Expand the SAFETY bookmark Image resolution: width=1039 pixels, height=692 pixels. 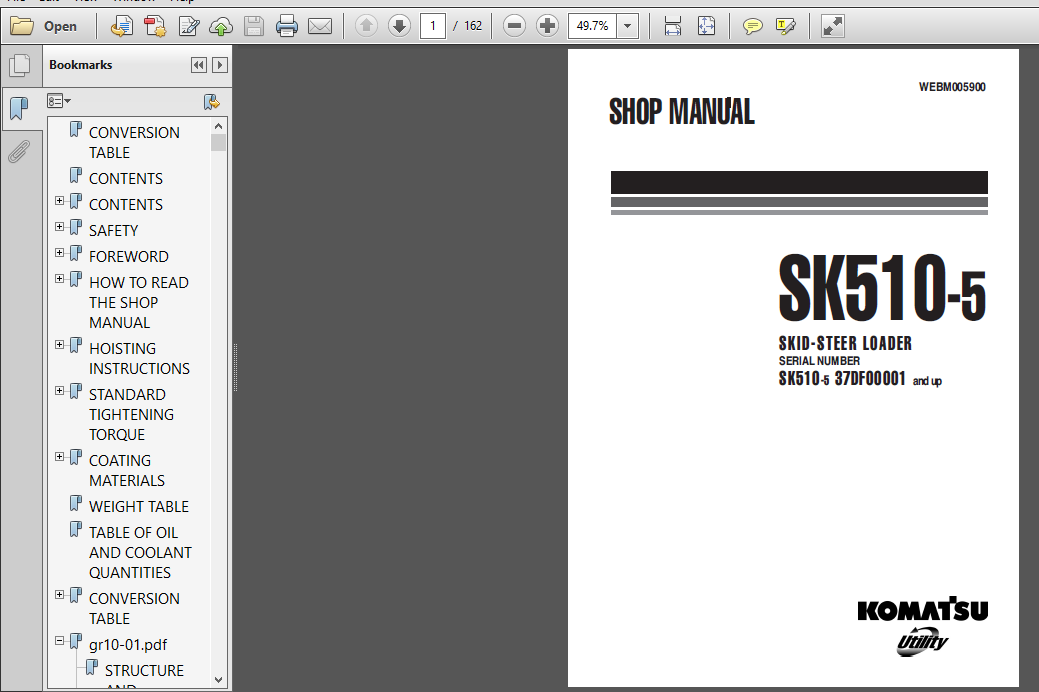[x=60, y=227]
